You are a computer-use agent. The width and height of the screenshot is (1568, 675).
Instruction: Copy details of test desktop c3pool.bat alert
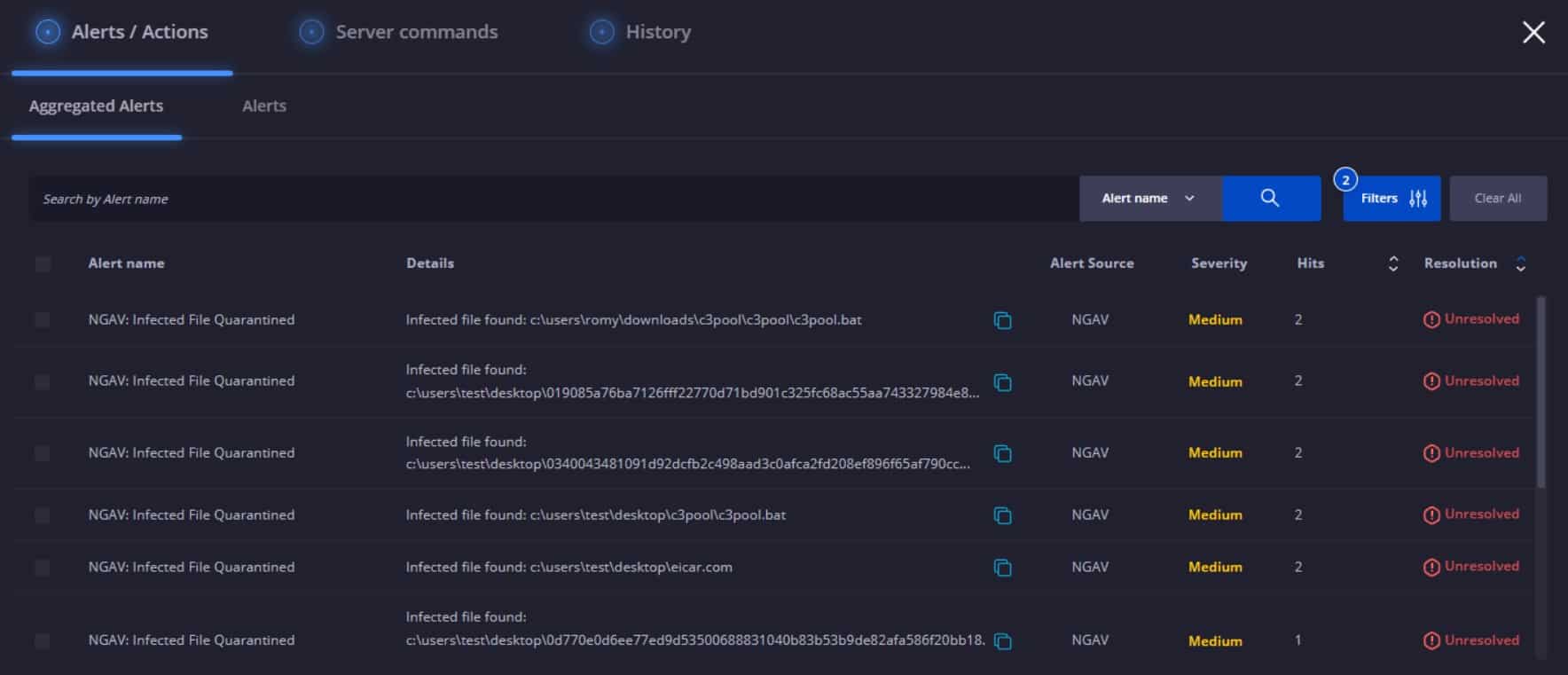(1002, 515)
